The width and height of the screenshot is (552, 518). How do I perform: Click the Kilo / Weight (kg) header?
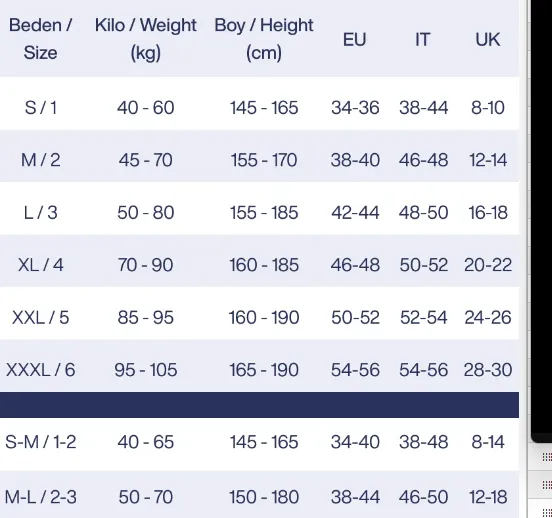pos(145,39)
